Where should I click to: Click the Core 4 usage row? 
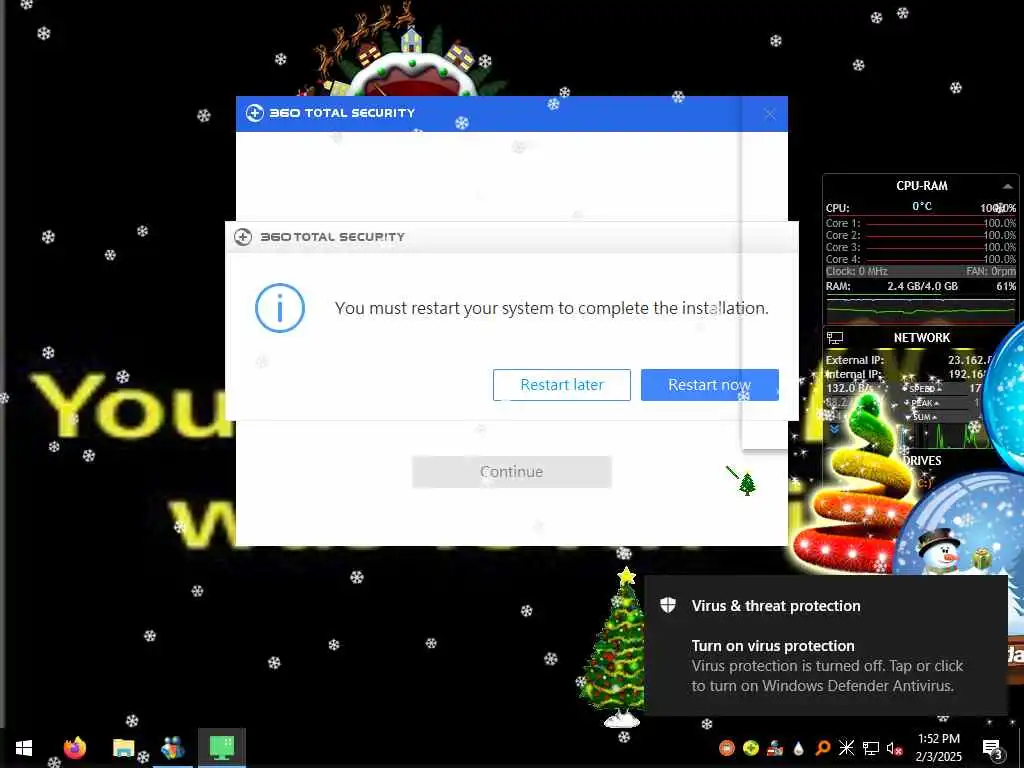pos(920,259)
